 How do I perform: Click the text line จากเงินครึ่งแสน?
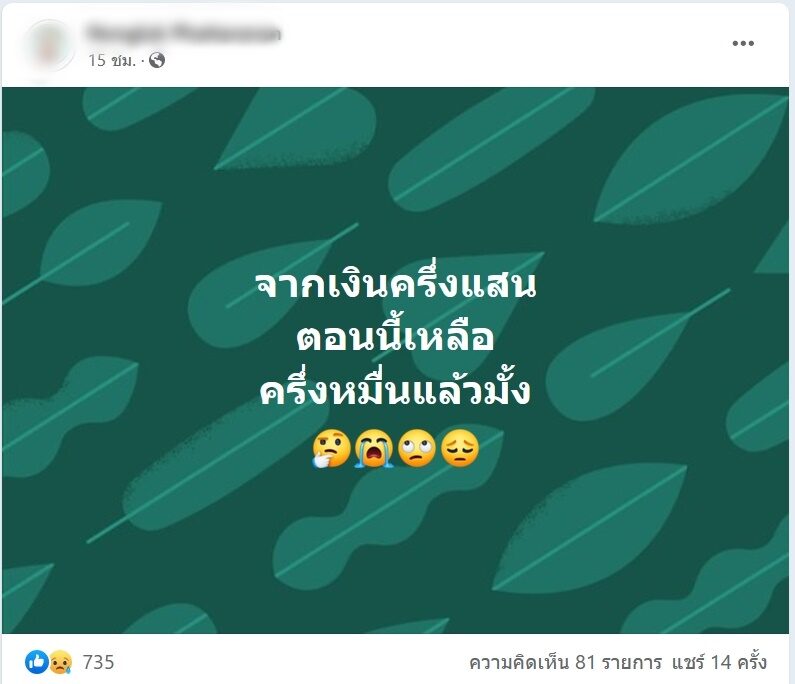pos(395,284)
